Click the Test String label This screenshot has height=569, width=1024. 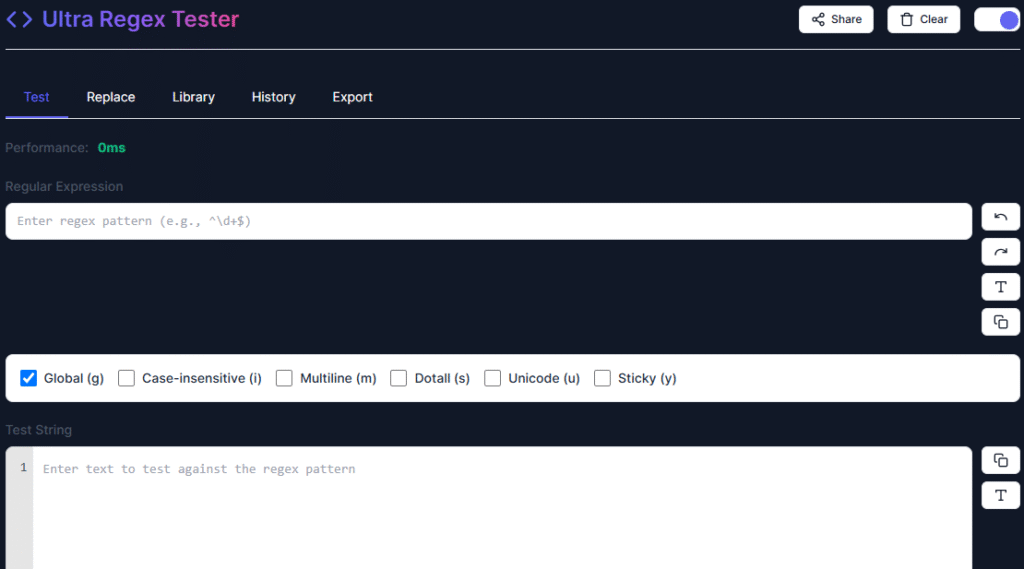39,430
